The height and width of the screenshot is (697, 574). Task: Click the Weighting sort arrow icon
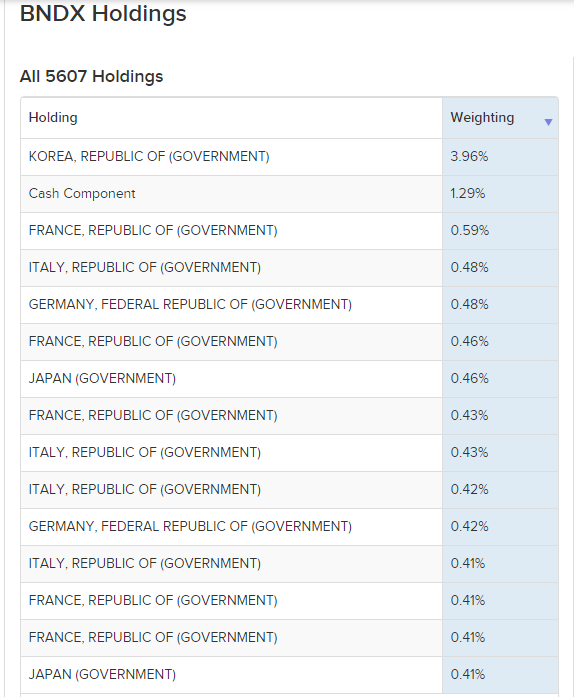click(x=548, y=122)
